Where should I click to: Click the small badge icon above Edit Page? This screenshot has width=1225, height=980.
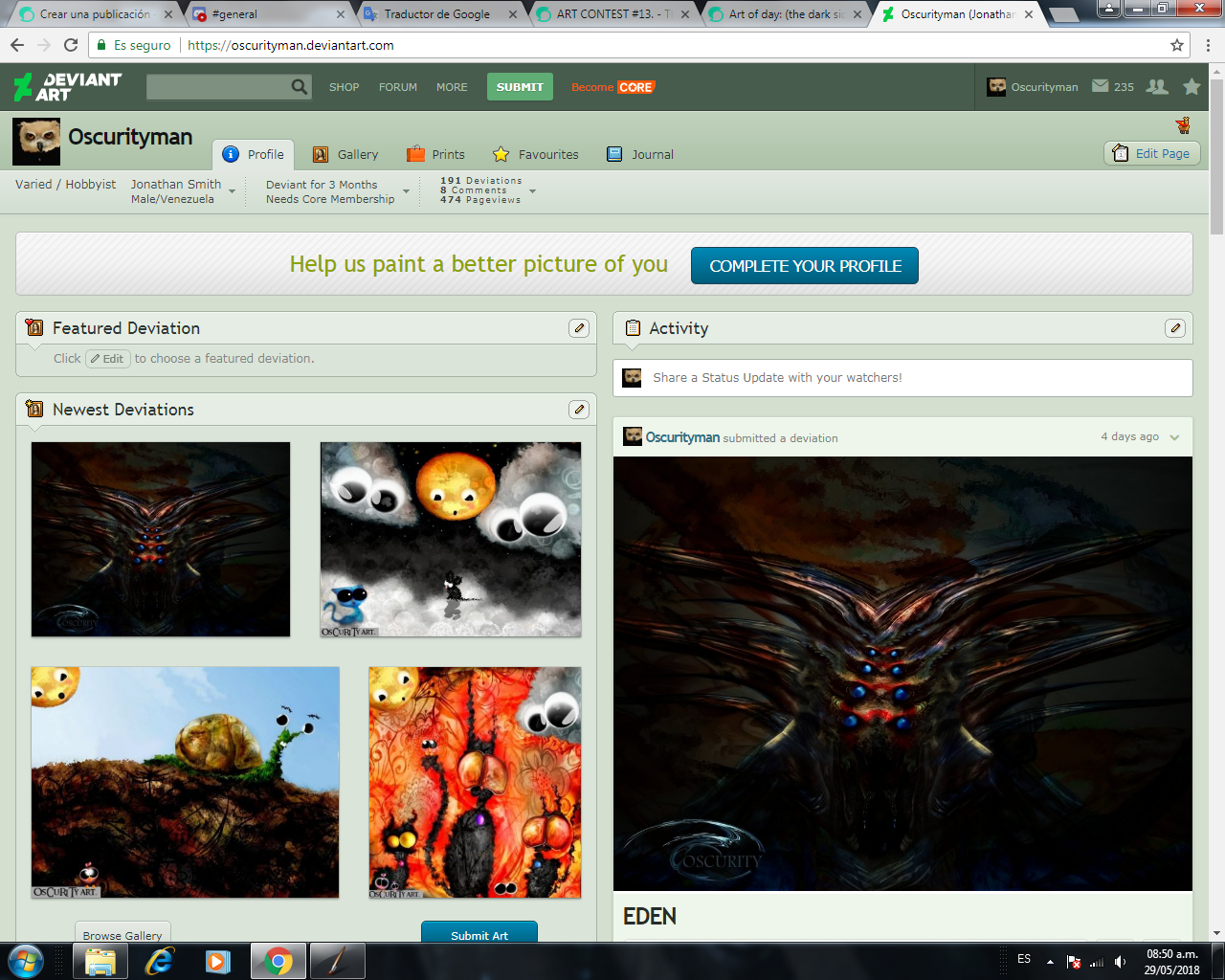tap(1183, 125)
